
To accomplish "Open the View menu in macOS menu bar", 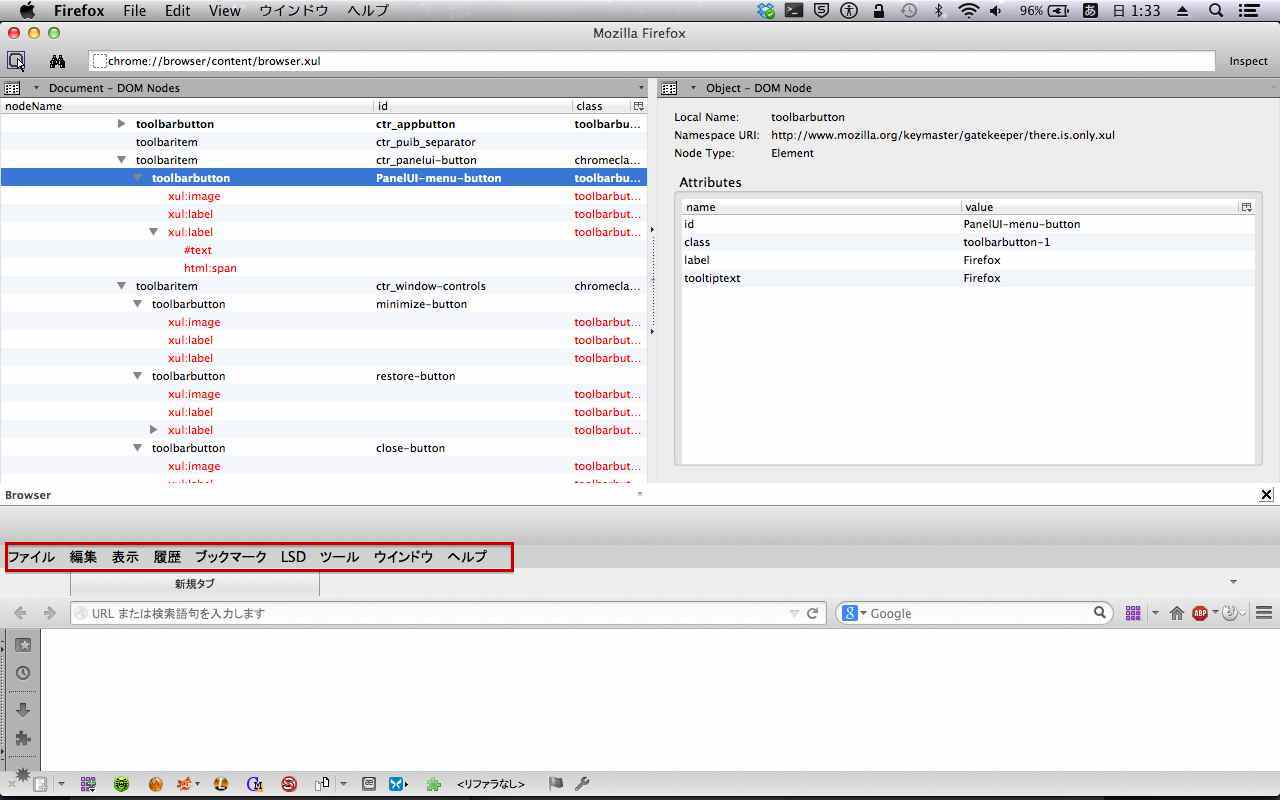I will tap(224, 11).
